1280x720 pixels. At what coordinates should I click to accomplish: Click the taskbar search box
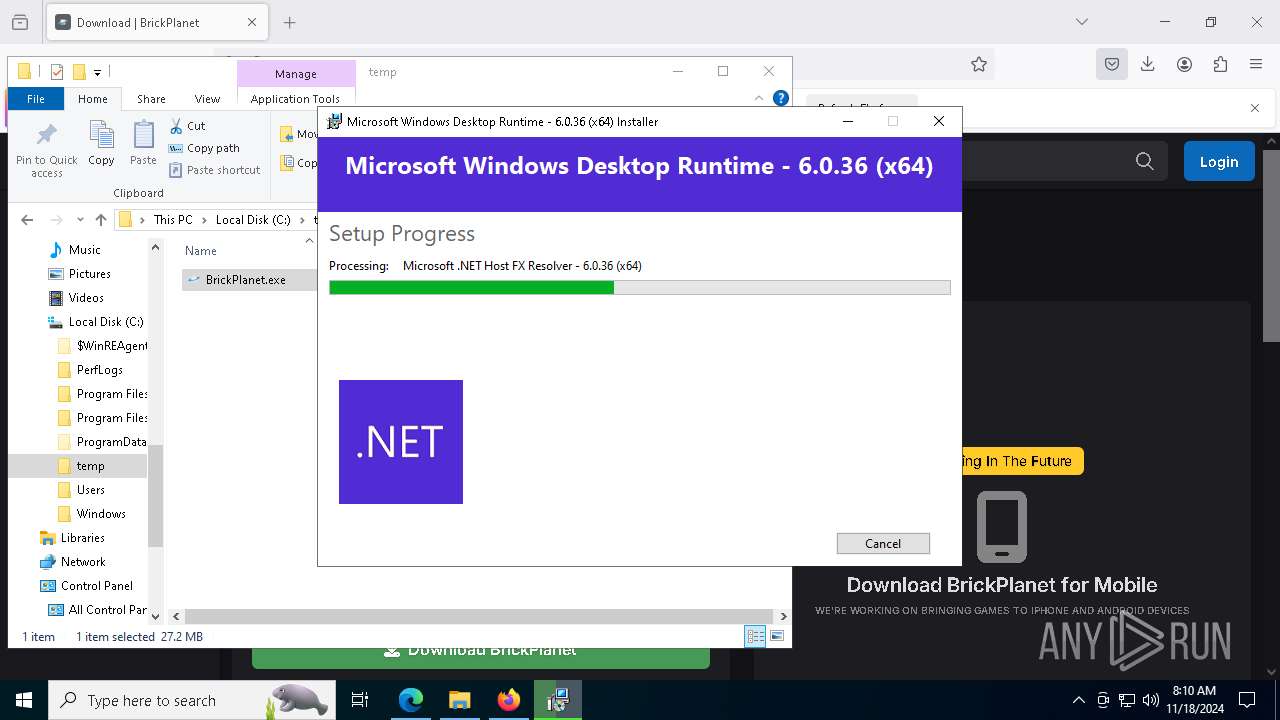click(192, 700)
